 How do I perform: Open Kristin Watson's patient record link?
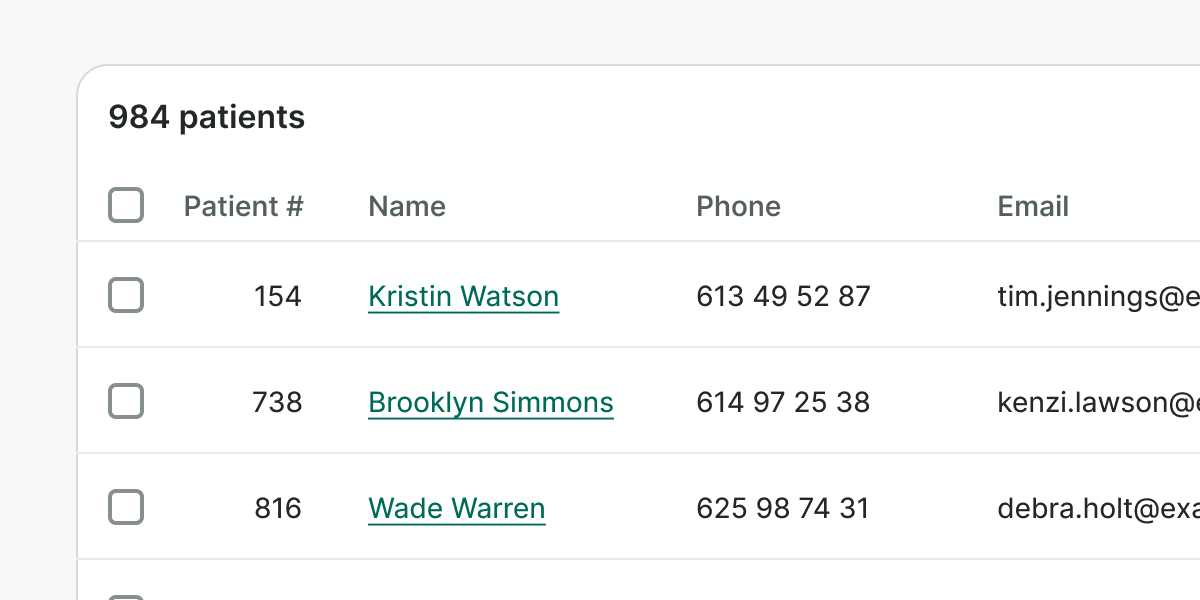[x=463, y=296]
